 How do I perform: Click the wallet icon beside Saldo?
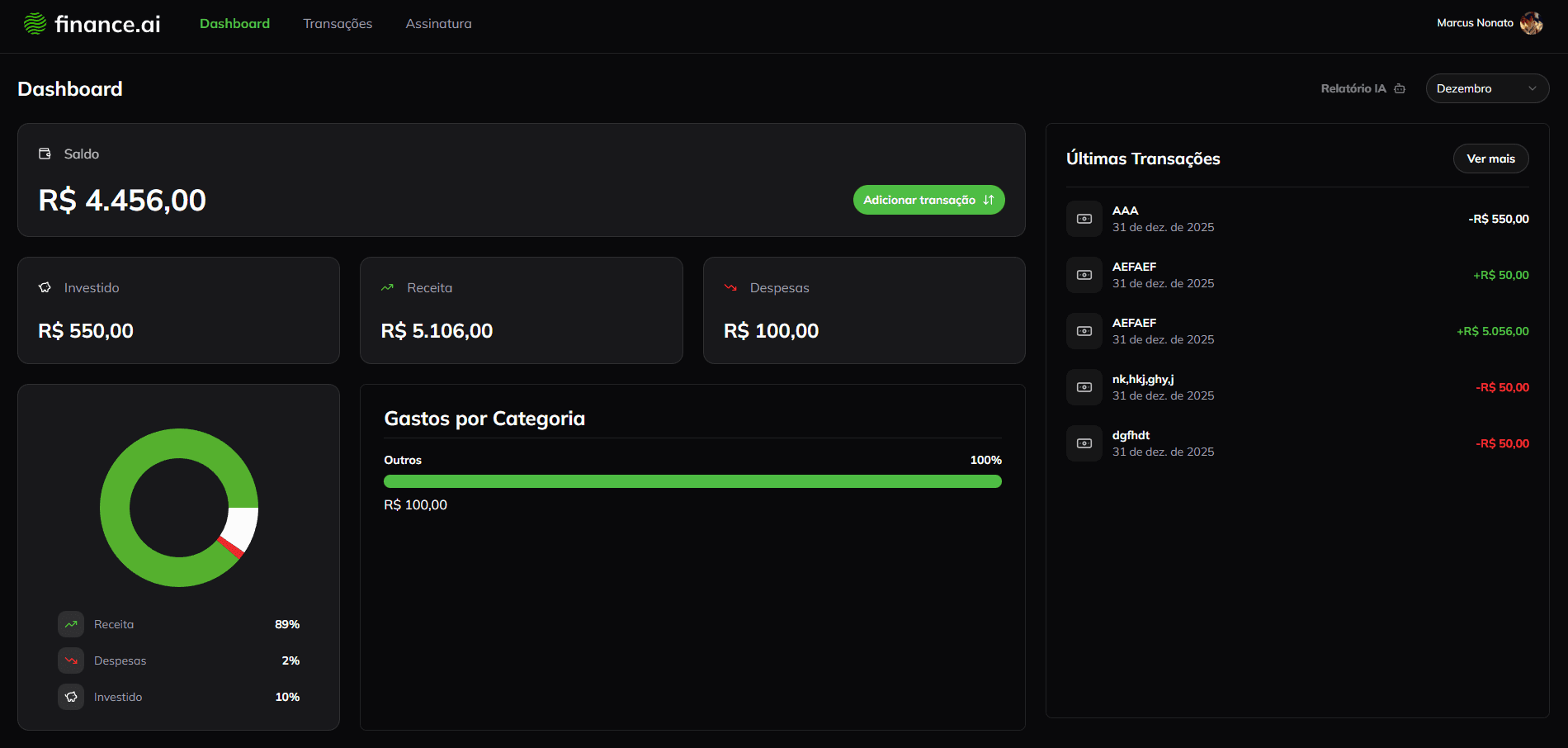45,154
